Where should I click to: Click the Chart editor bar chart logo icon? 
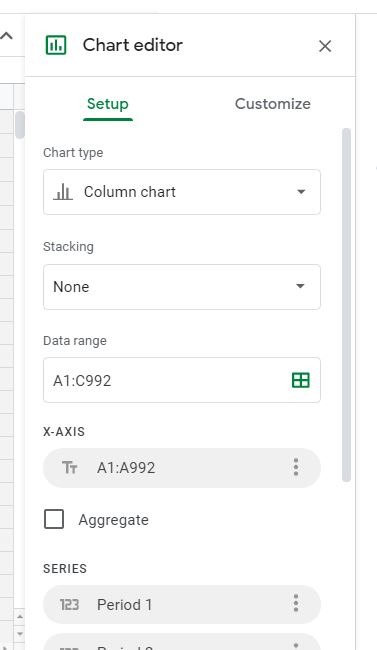(x=56, y=45)
